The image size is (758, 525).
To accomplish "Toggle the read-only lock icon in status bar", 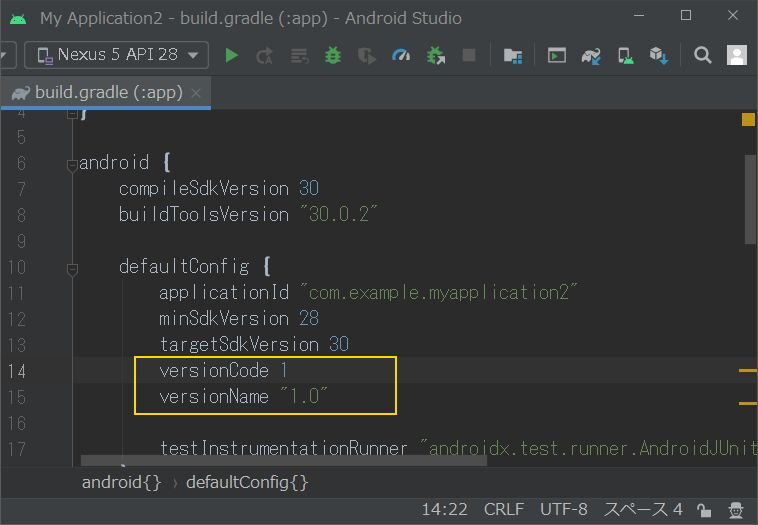I will 704,510.
